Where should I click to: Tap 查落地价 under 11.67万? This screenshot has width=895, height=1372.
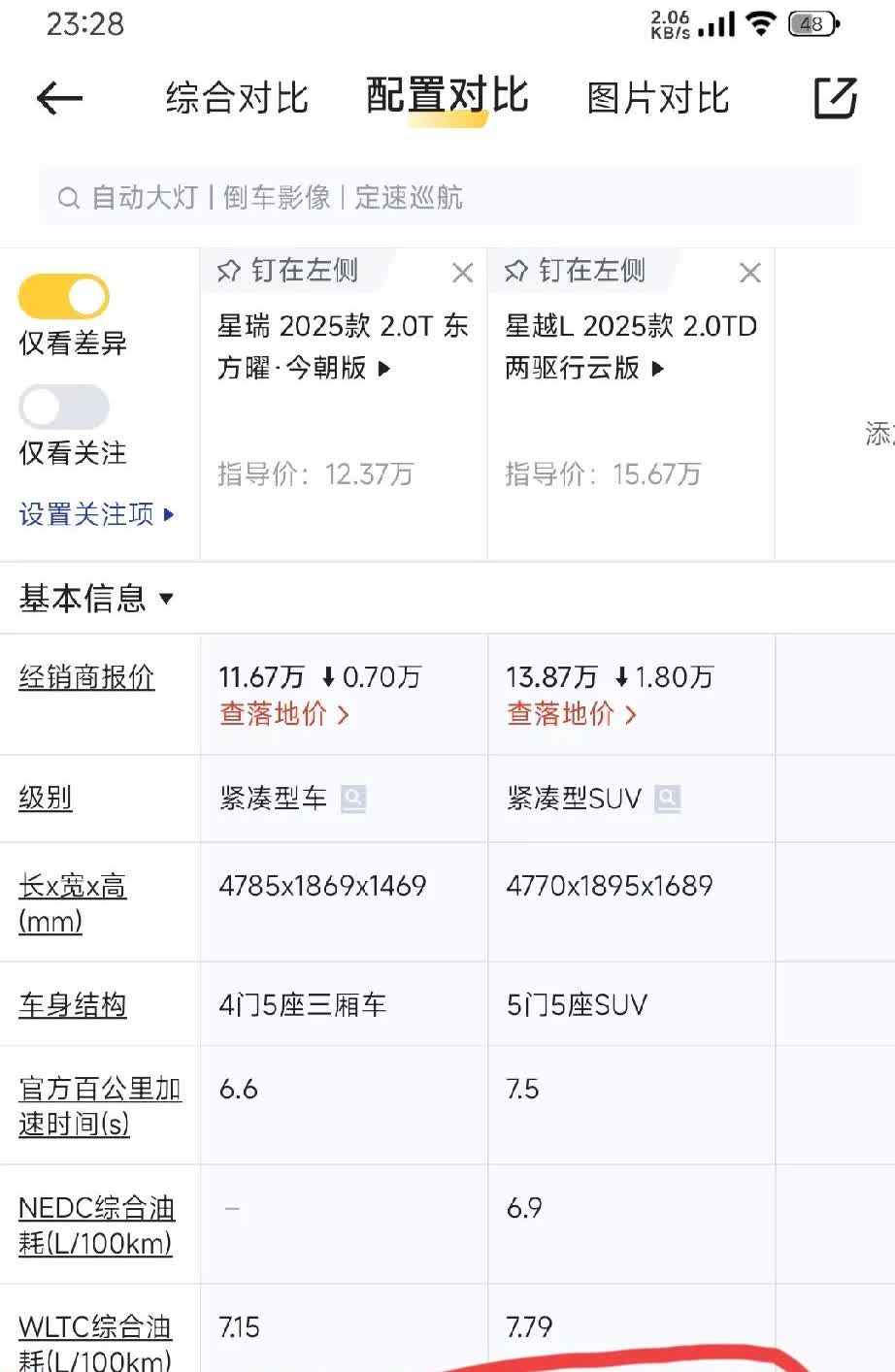point(283,714)
